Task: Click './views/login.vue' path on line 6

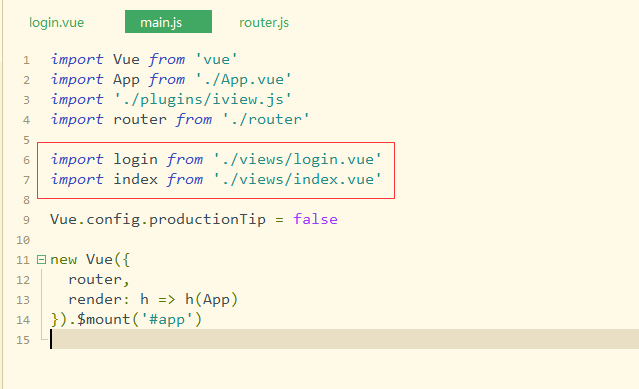Action: [297, 159]
